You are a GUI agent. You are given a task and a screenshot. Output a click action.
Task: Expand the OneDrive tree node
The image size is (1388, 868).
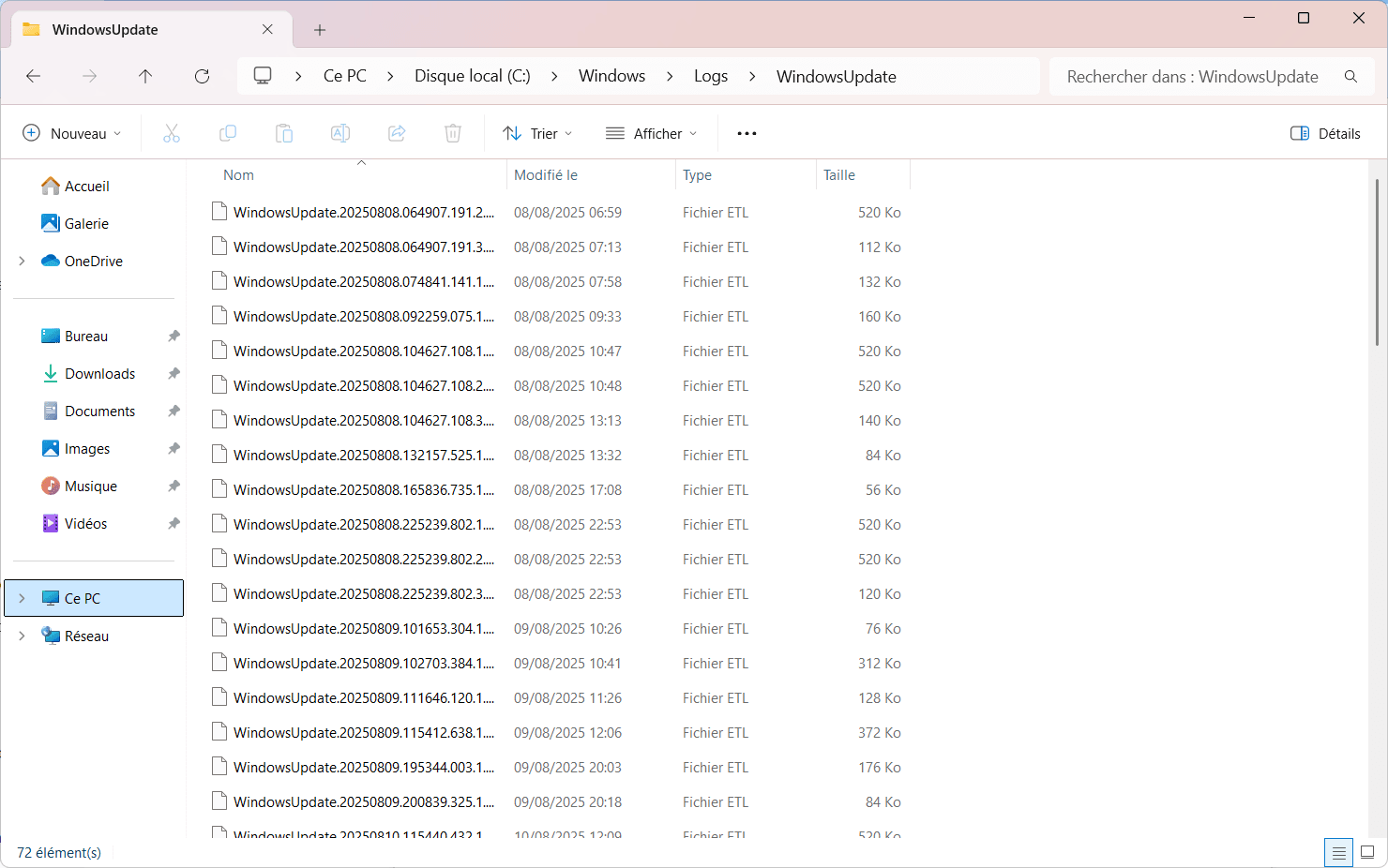click(x=22, y=261)
